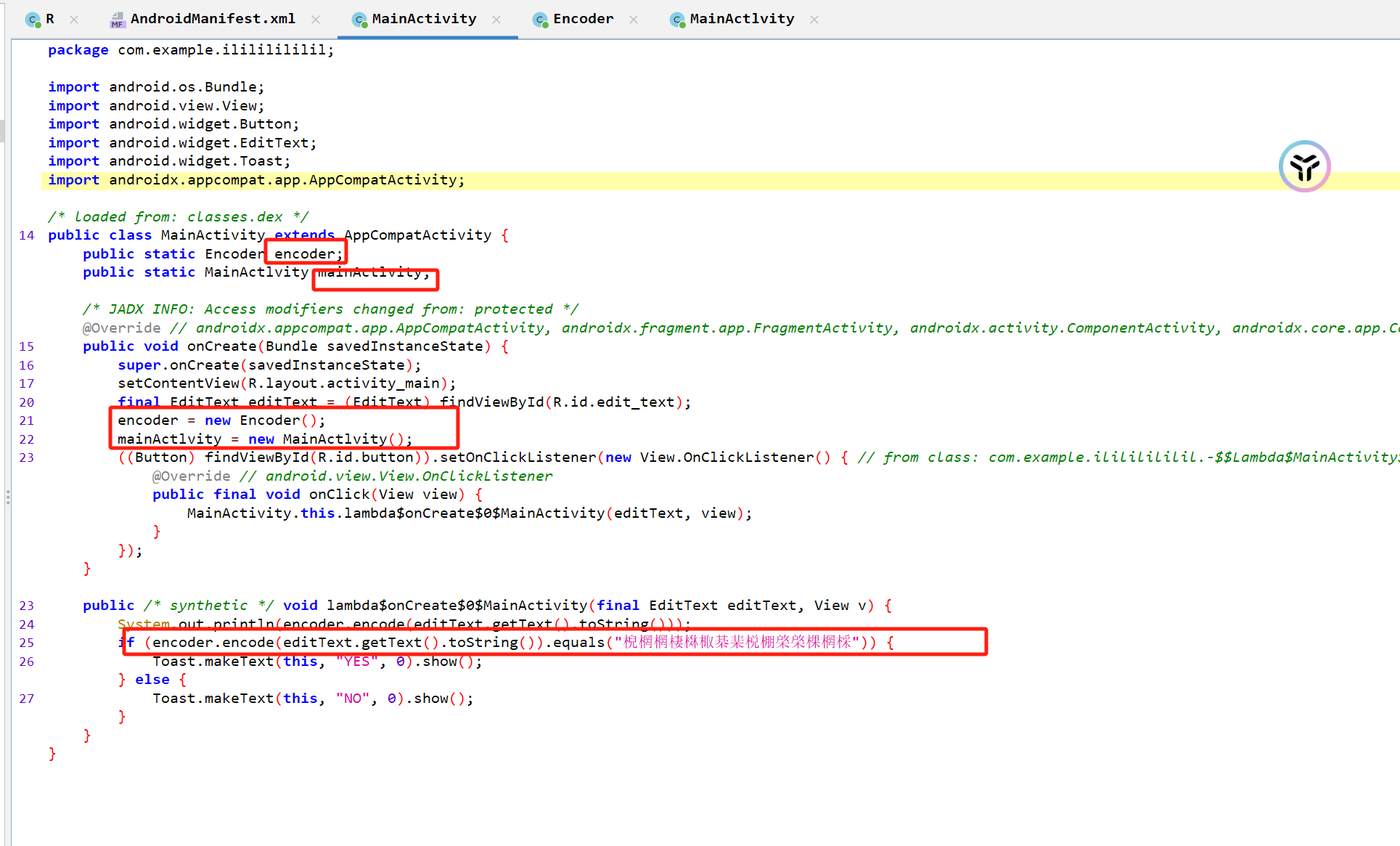Click line number 14 in gutter

pos(27,235)
